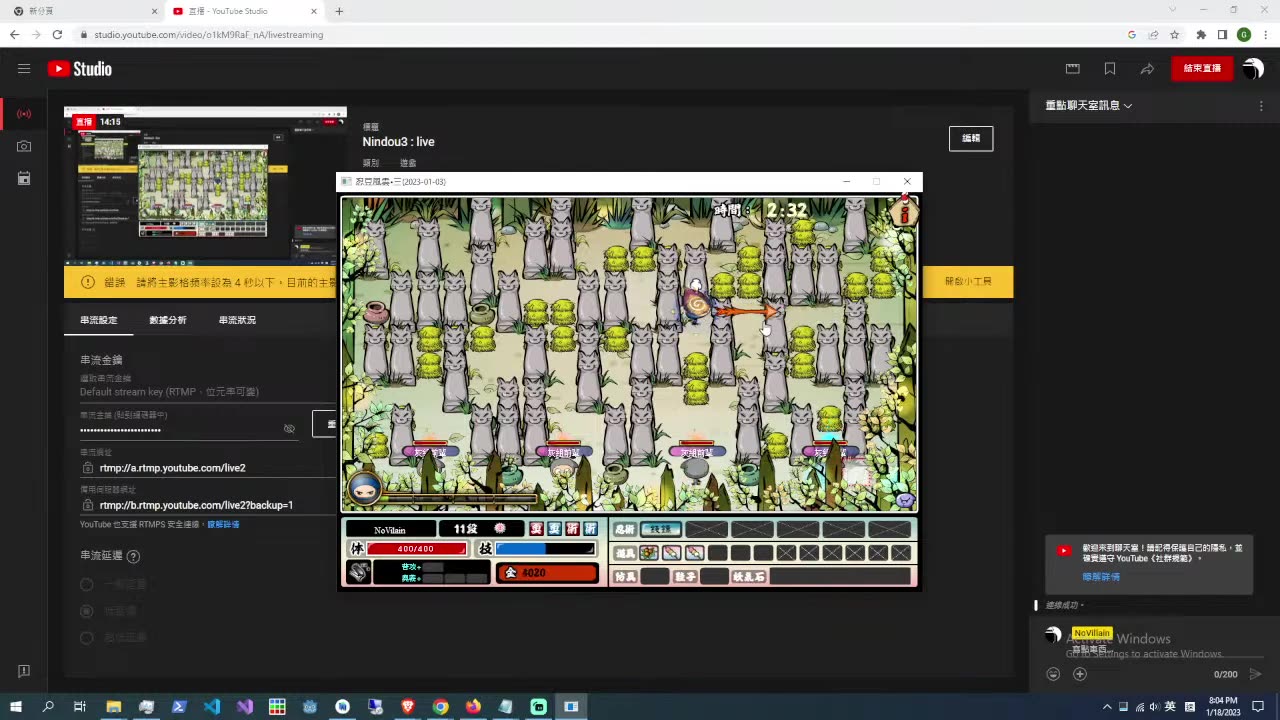Open the learn more link in chat welcome notice

1101,577
